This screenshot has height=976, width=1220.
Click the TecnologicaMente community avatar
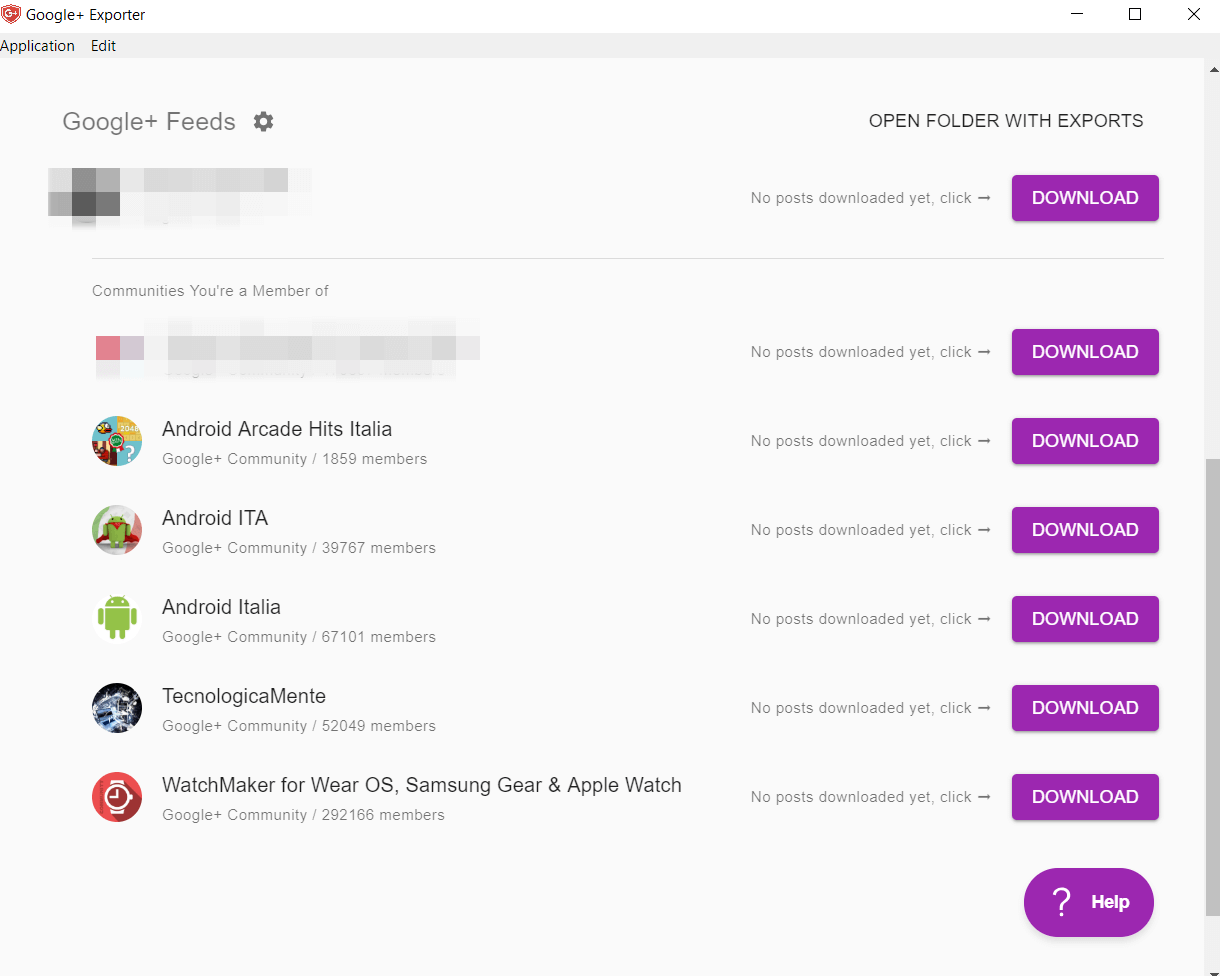117,708
